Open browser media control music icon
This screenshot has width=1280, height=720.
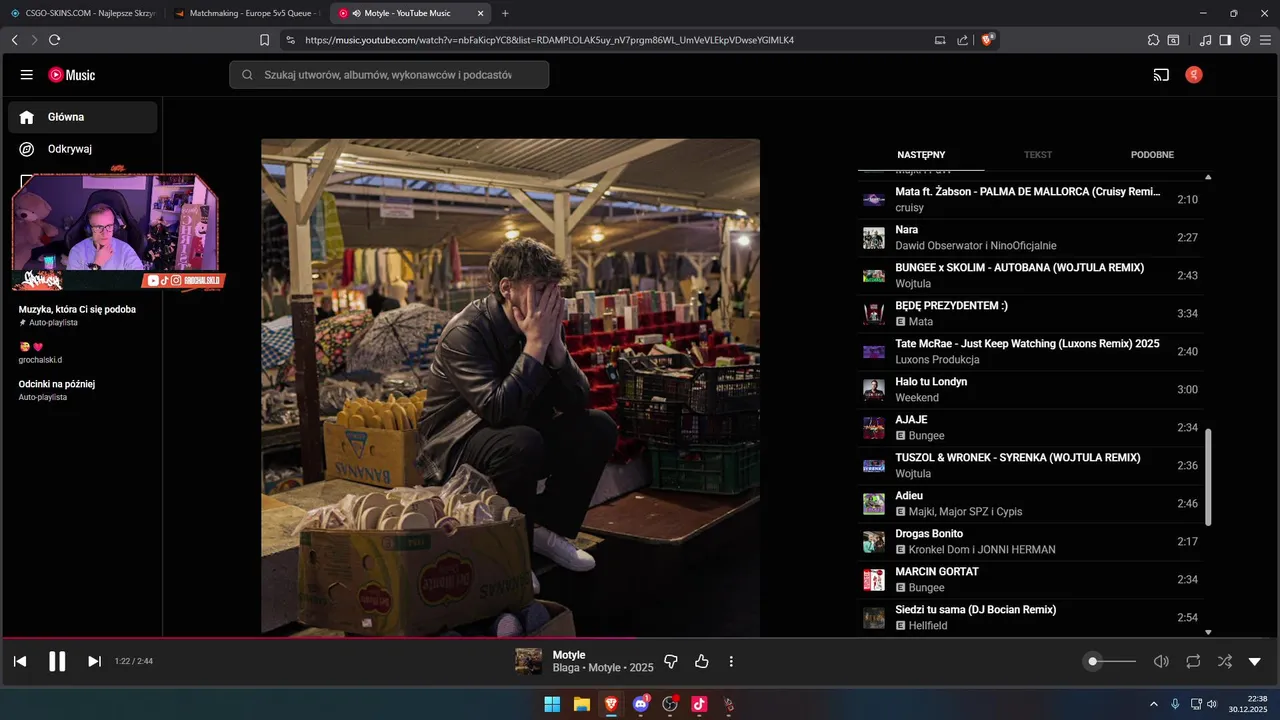[1206, 40]
